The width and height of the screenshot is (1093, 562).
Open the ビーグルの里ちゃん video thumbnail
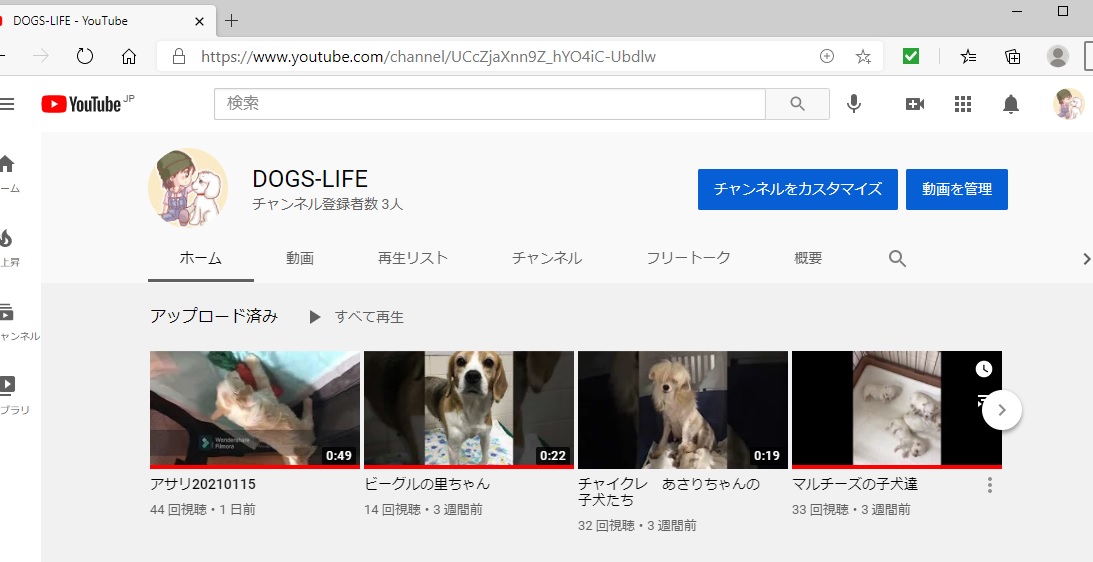pos(468,409)
